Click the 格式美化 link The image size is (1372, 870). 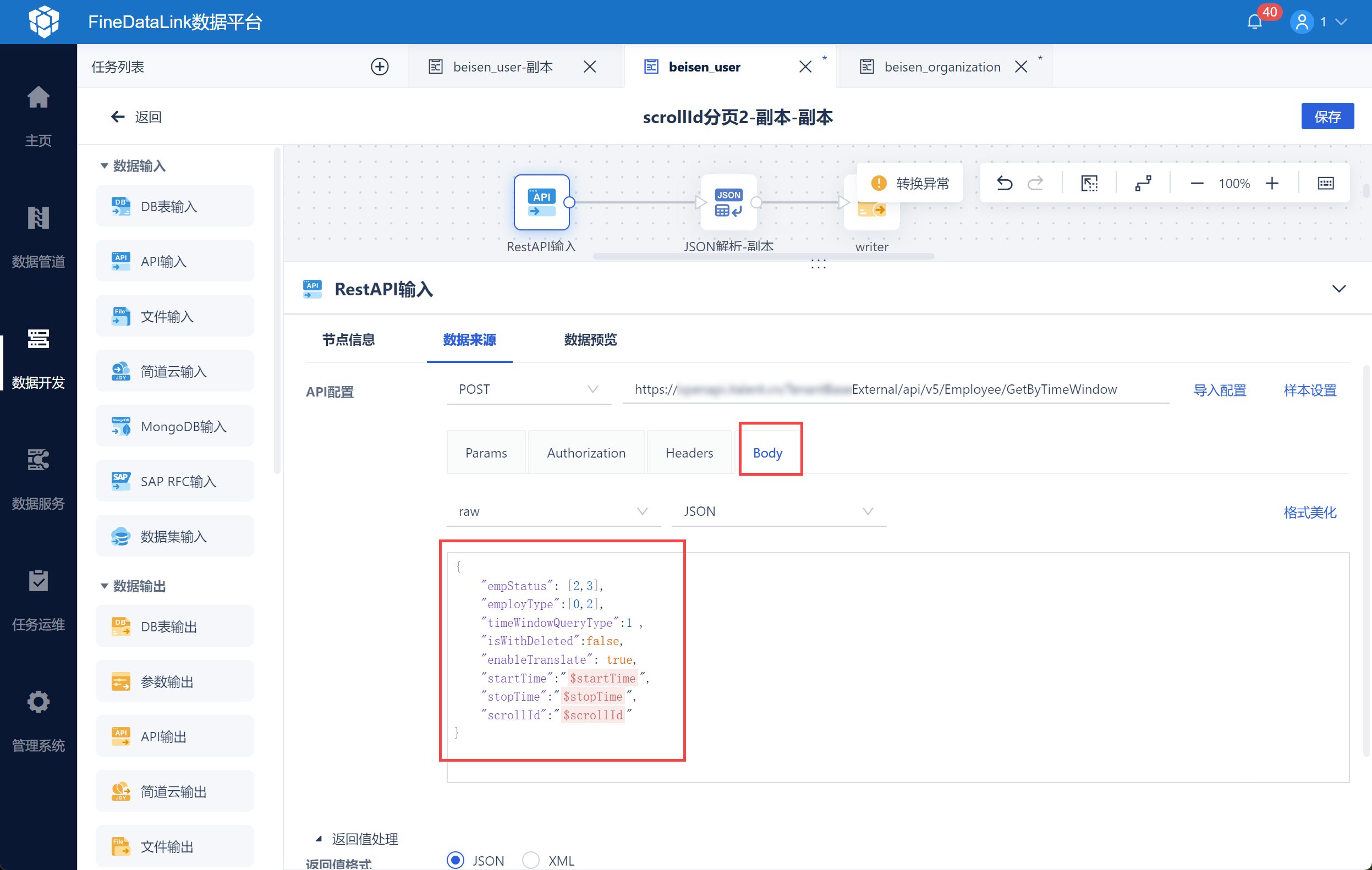[x=1309, y=511]
